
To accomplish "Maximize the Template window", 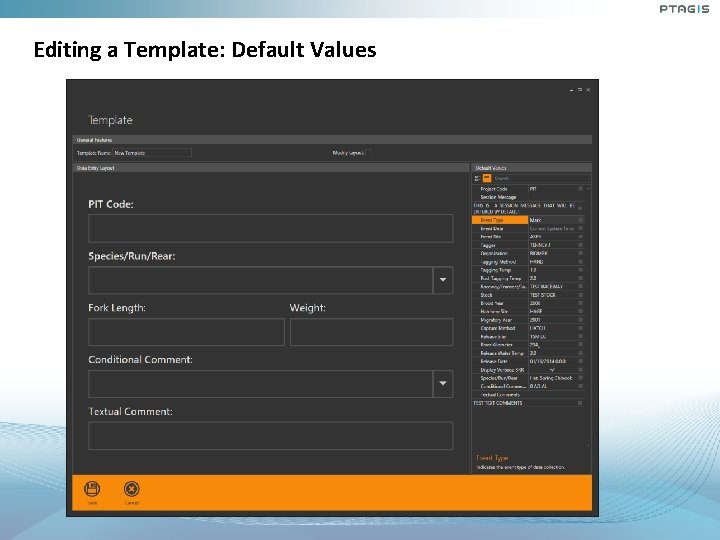I will [580, 90].
